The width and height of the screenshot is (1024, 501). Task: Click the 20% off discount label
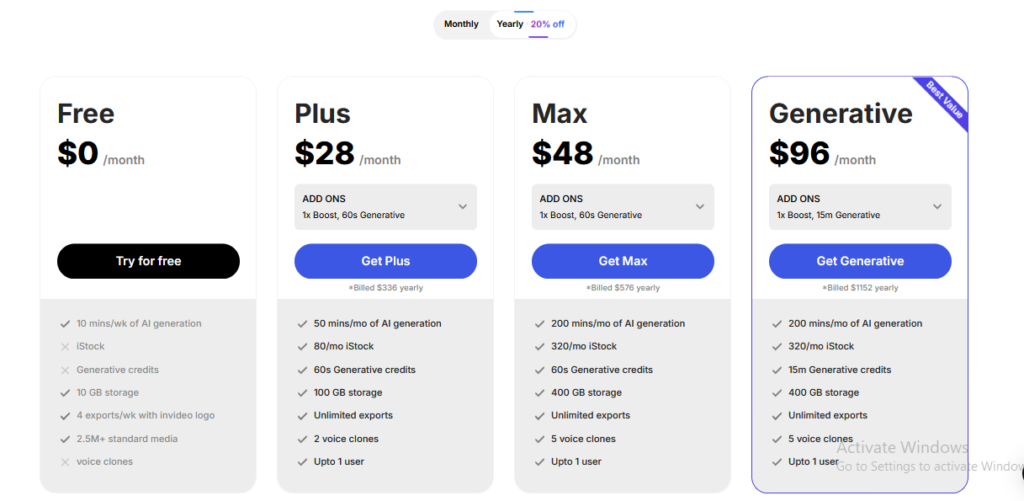click(547, 24)
